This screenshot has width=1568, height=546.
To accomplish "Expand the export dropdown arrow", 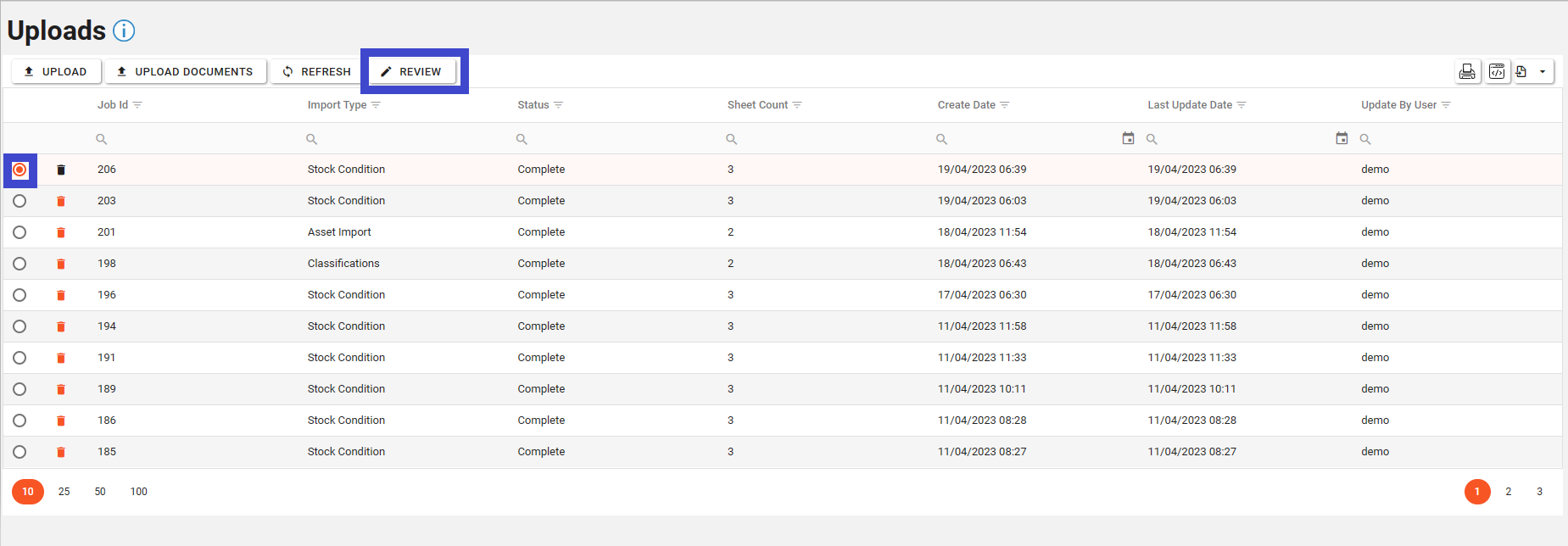I will click(x=1542, y=72).
